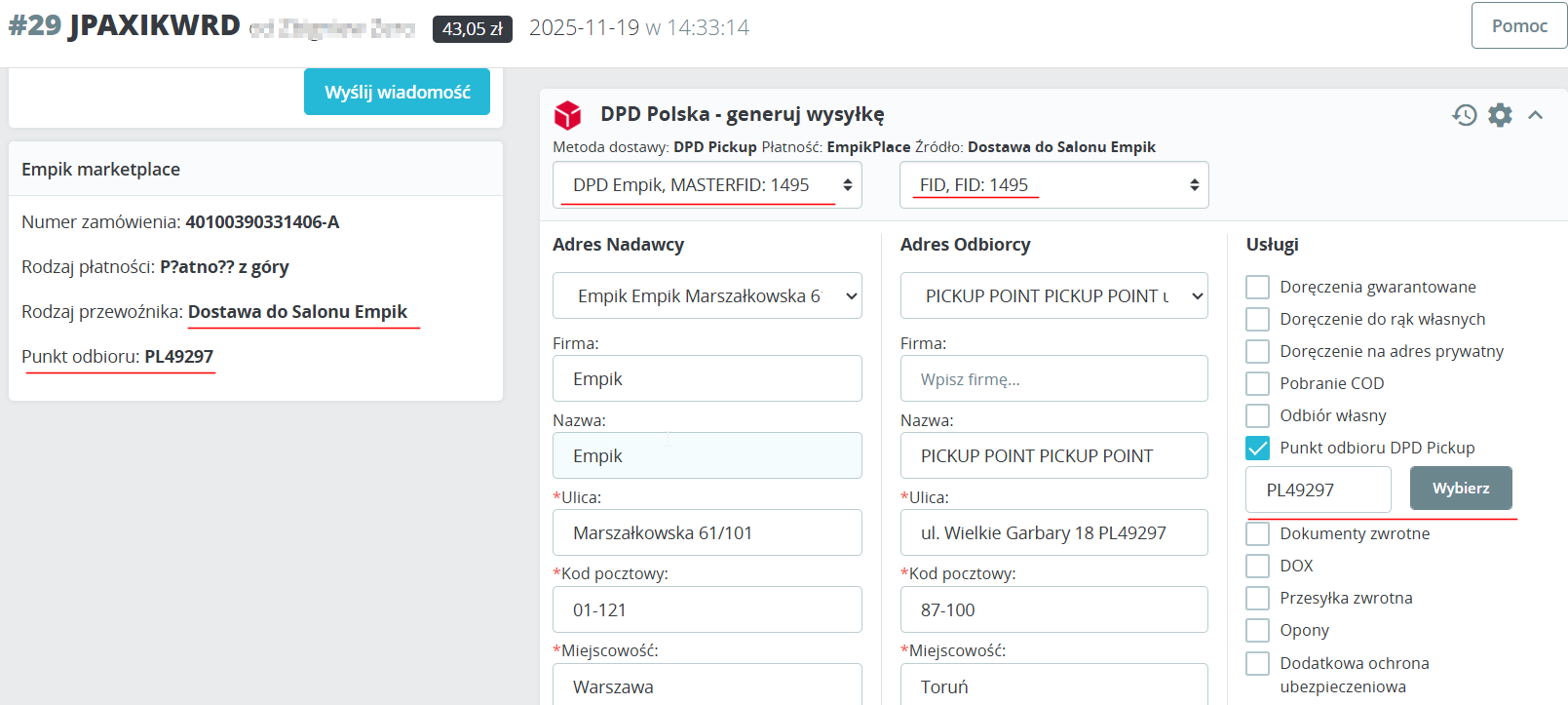Open DPD module settings gear icon
This screenshot has height=705, width=1568.
(x=1500, y=115)
